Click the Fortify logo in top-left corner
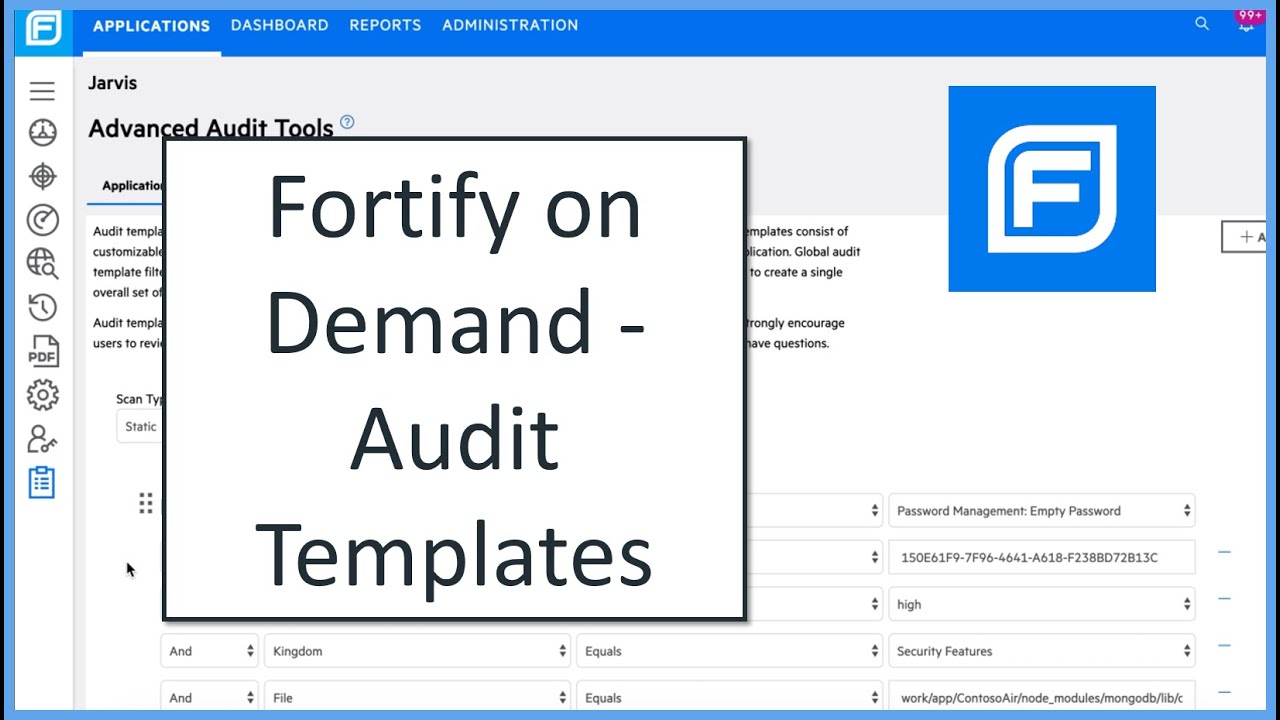 pos(43,27)
